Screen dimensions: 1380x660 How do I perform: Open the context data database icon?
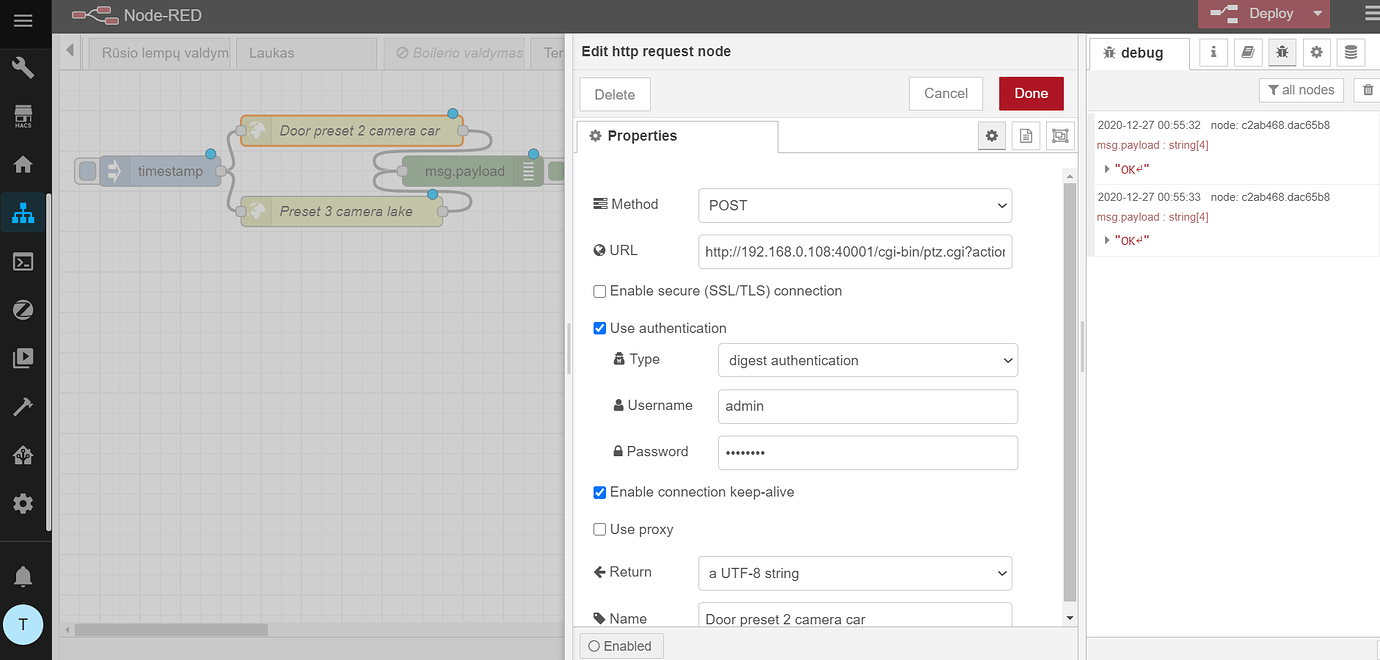1350,52
